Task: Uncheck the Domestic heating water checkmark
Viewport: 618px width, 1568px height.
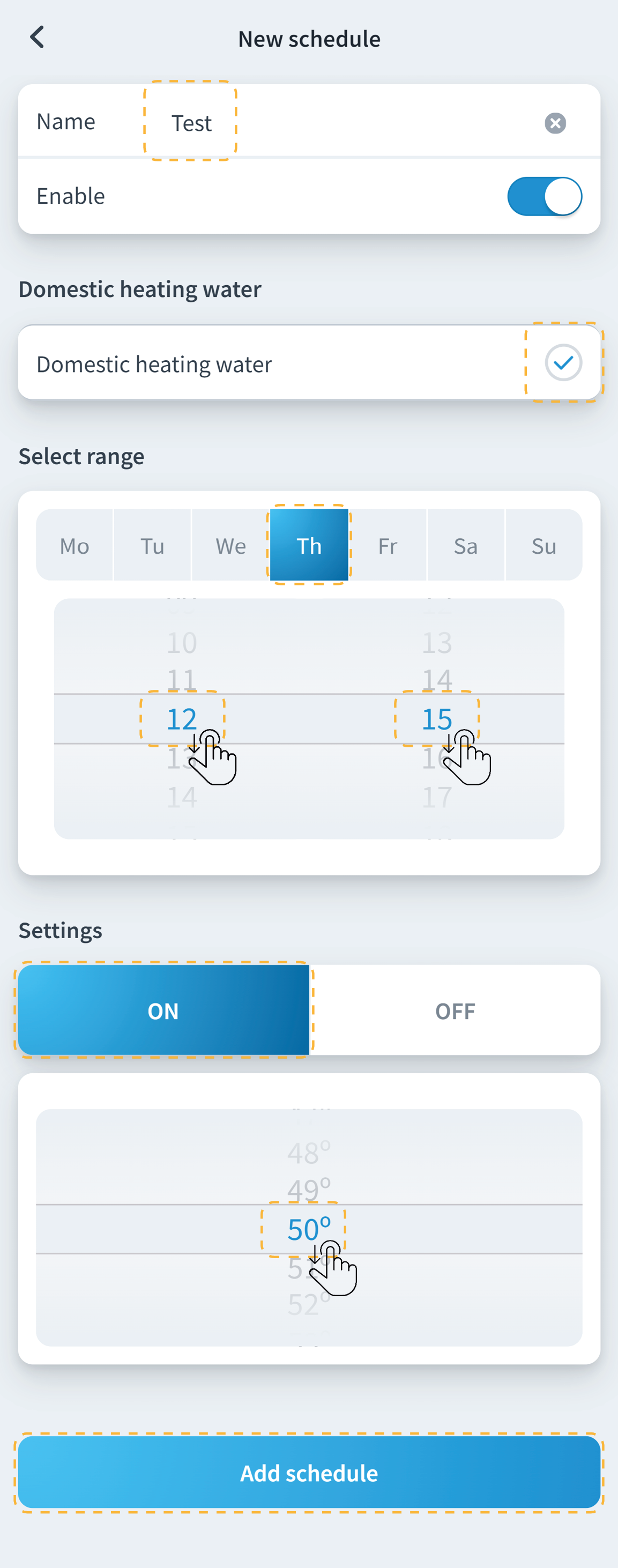Action: point(563,363)
